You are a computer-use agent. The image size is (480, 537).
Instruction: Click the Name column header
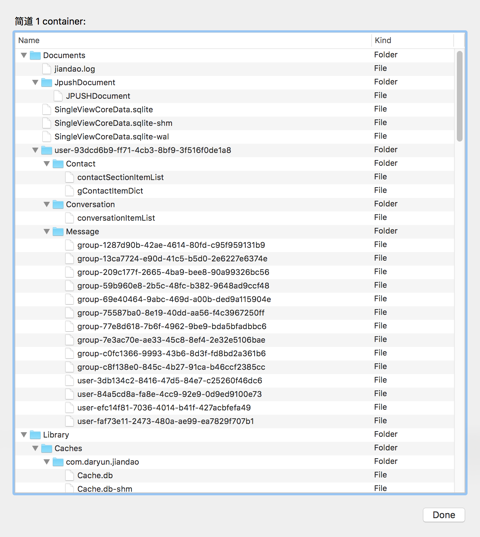click(193, 40)
